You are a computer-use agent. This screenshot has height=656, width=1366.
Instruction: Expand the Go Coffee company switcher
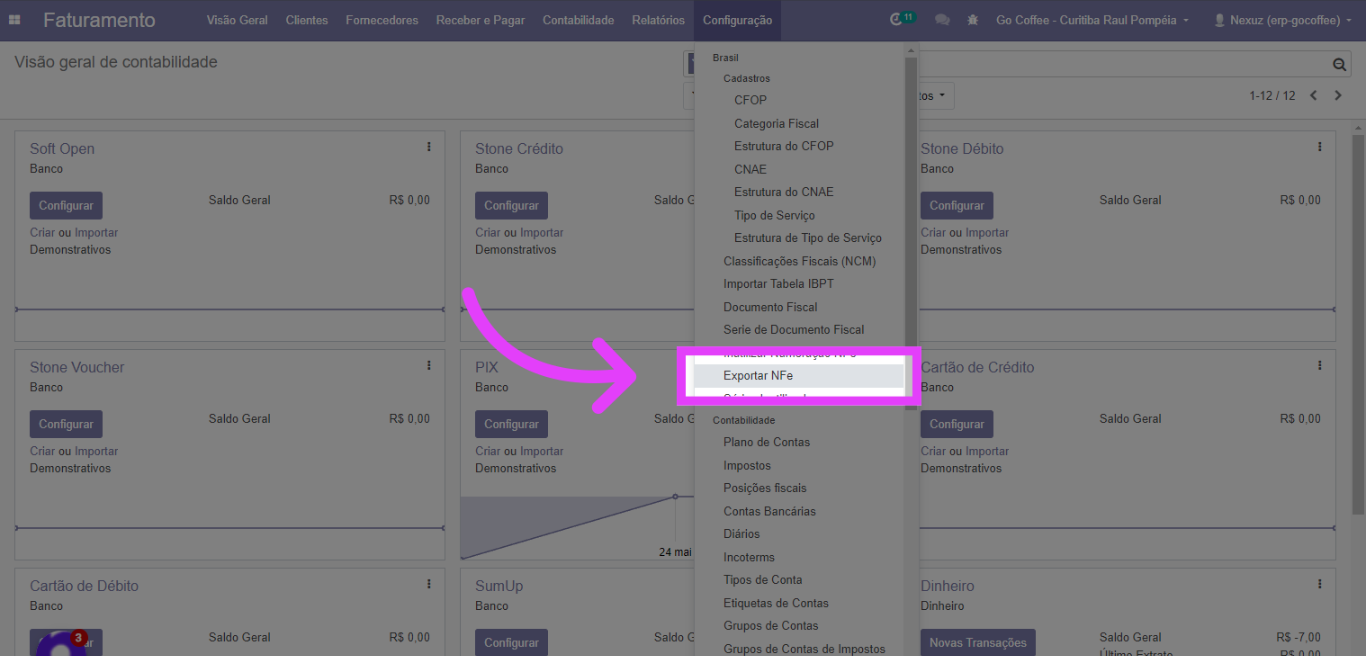1092,20
